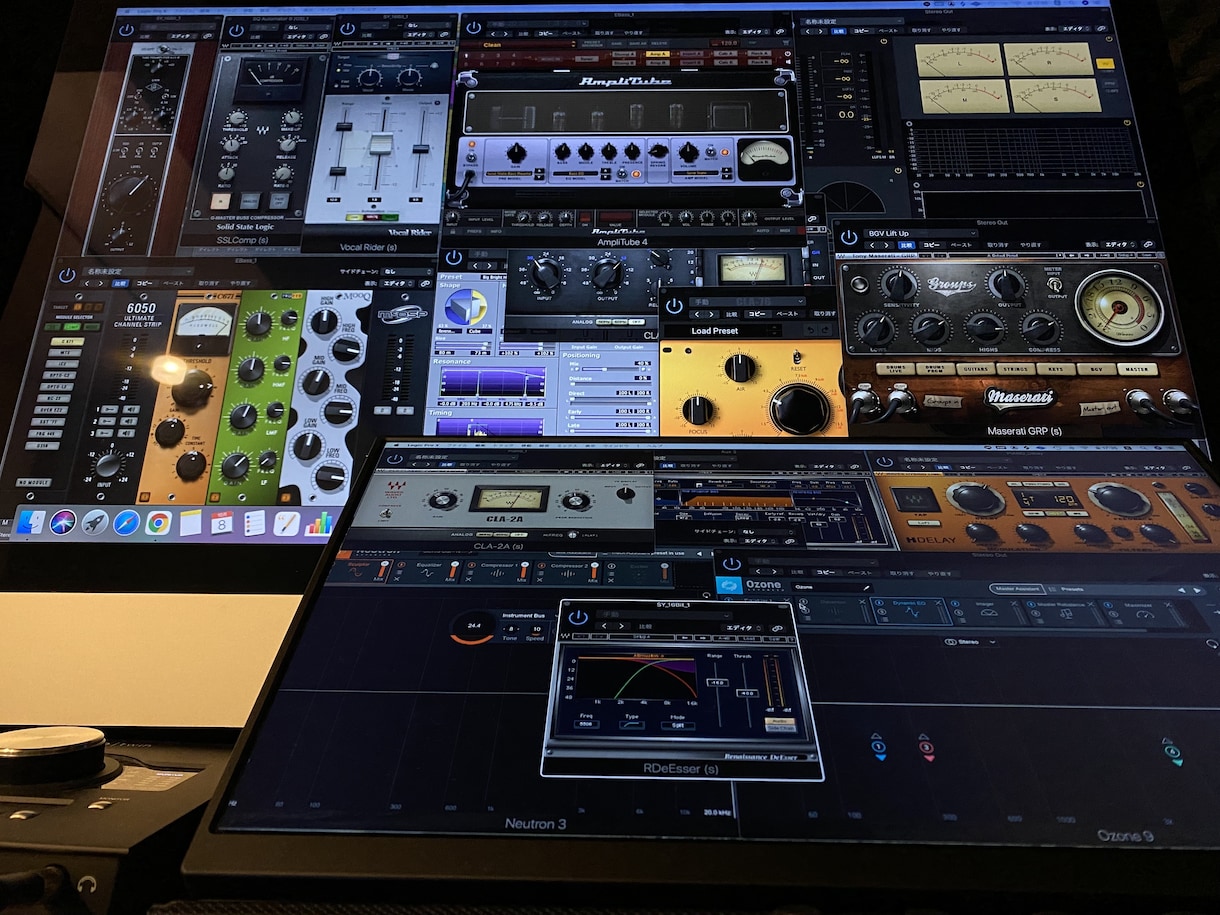1220x915 pixels.
Task: Toggle power button of the RDeEsser plugin
Action: (577, 616)
